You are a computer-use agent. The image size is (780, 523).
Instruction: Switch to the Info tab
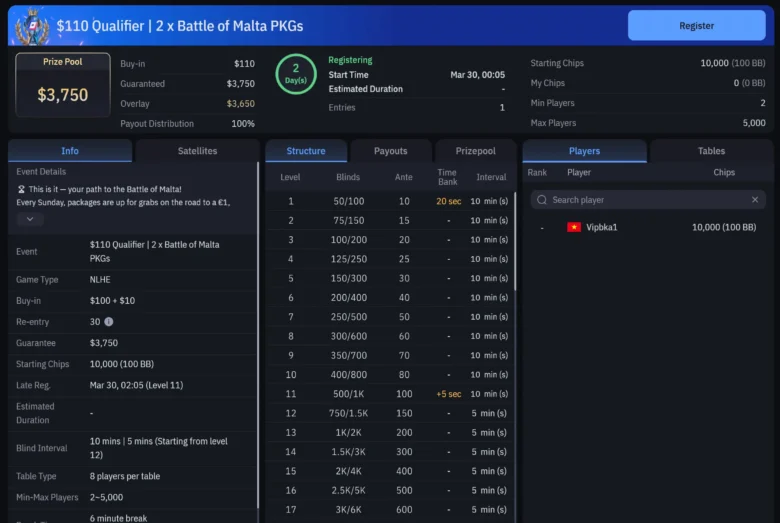coord(70,151)
